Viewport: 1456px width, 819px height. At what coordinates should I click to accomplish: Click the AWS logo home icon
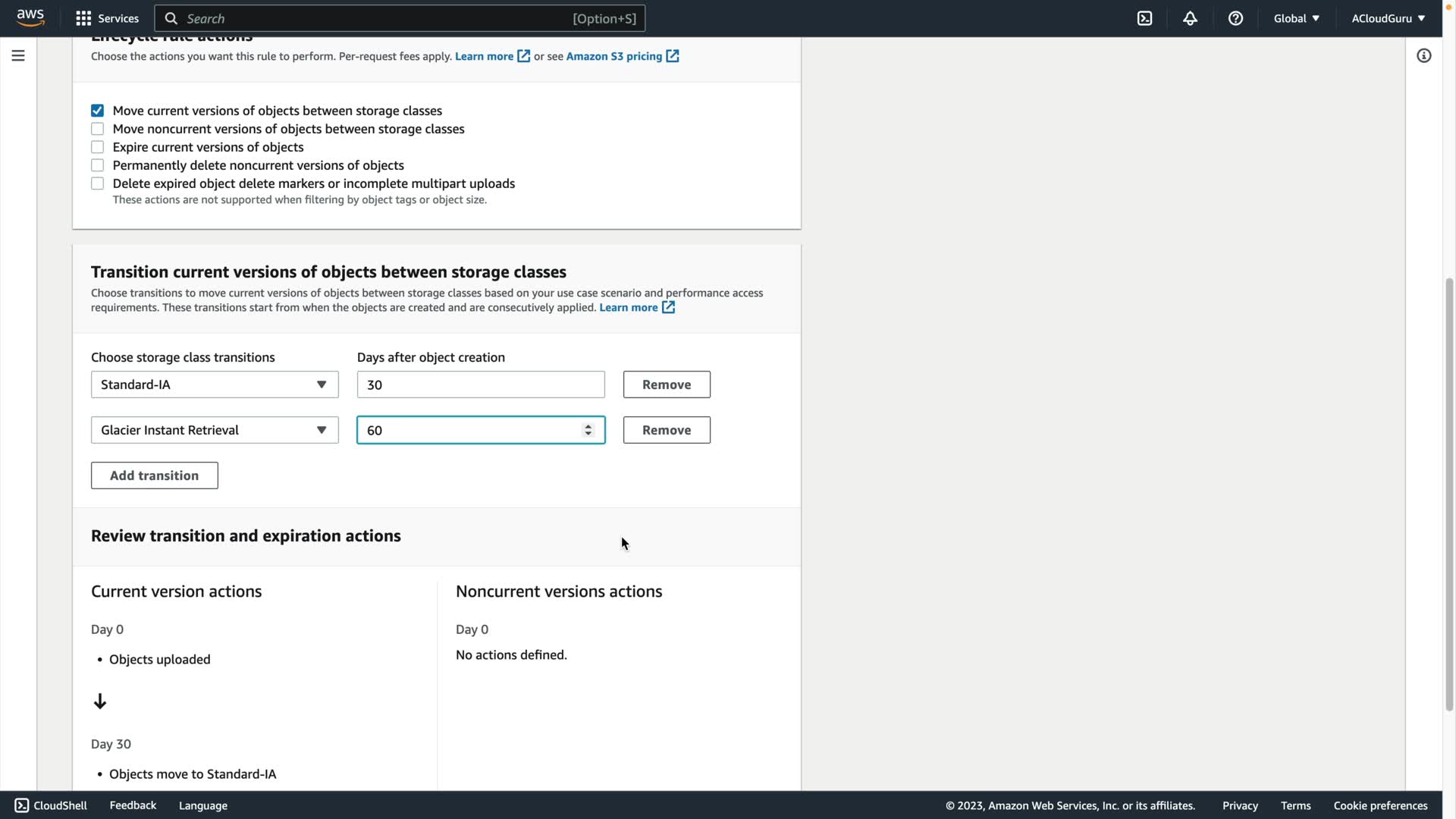tap(30, 17)
